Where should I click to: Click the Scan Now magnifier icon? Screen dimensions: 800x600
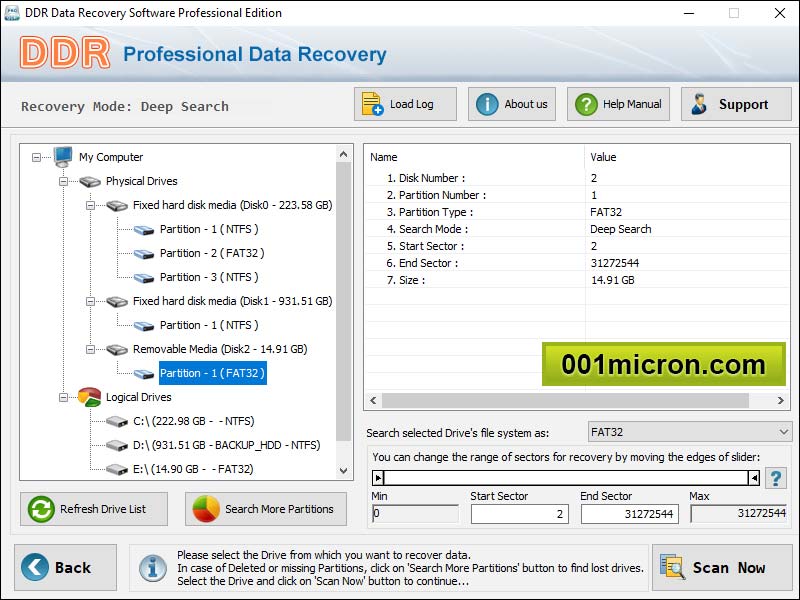(x=672, y=566)
